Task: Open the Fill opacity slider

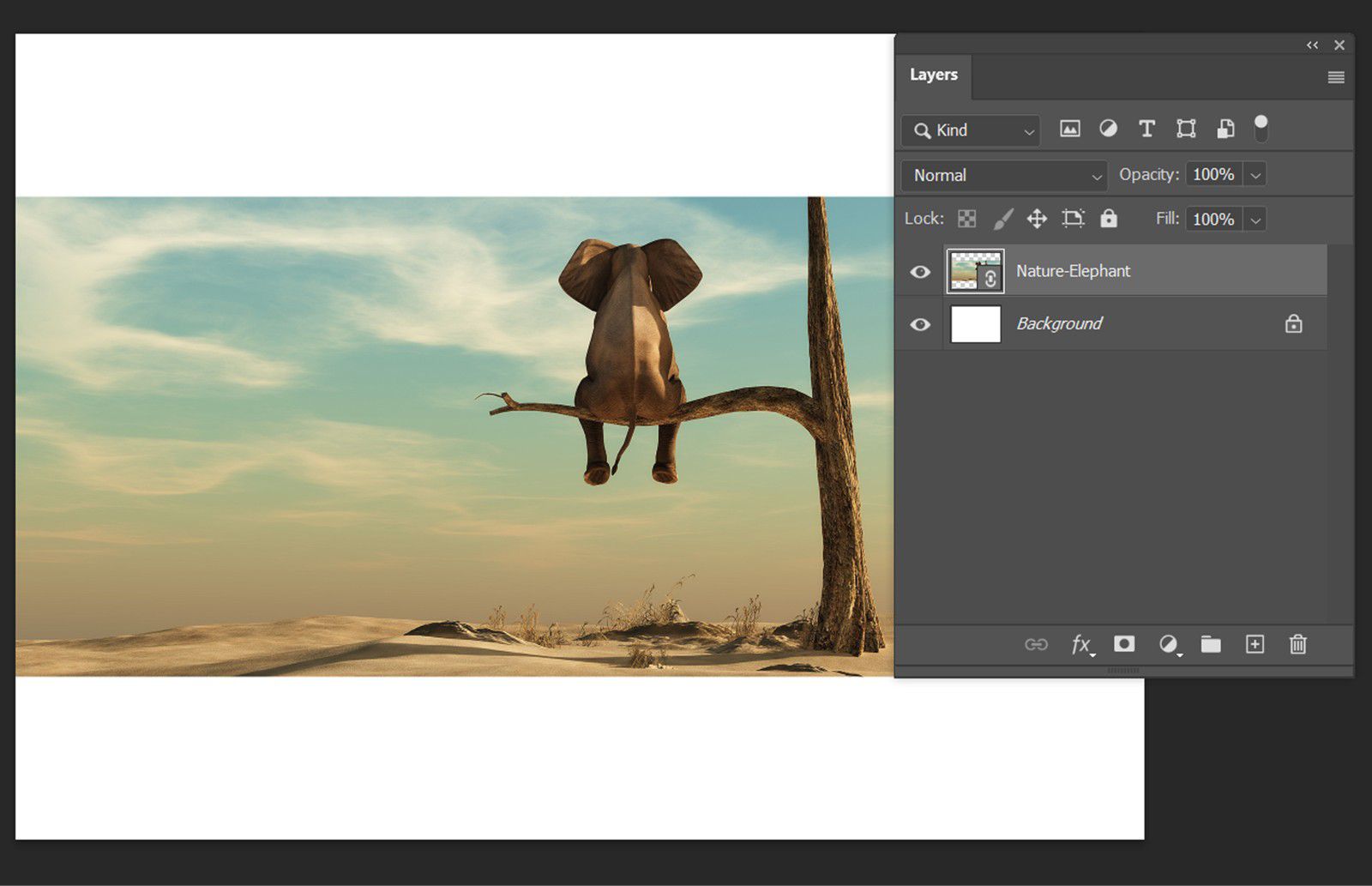Action: pos(1255,219)
